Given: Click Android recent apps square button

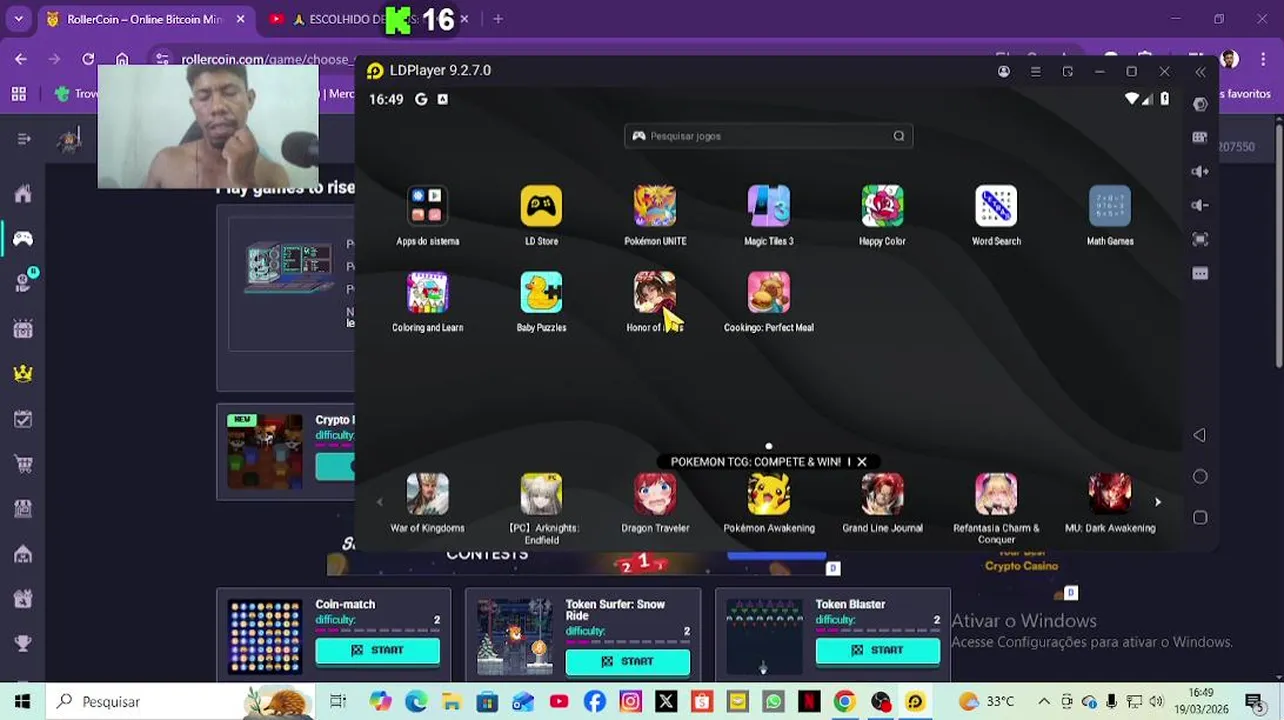Looking at the screenshot, I should click(x=1200, y=517).
